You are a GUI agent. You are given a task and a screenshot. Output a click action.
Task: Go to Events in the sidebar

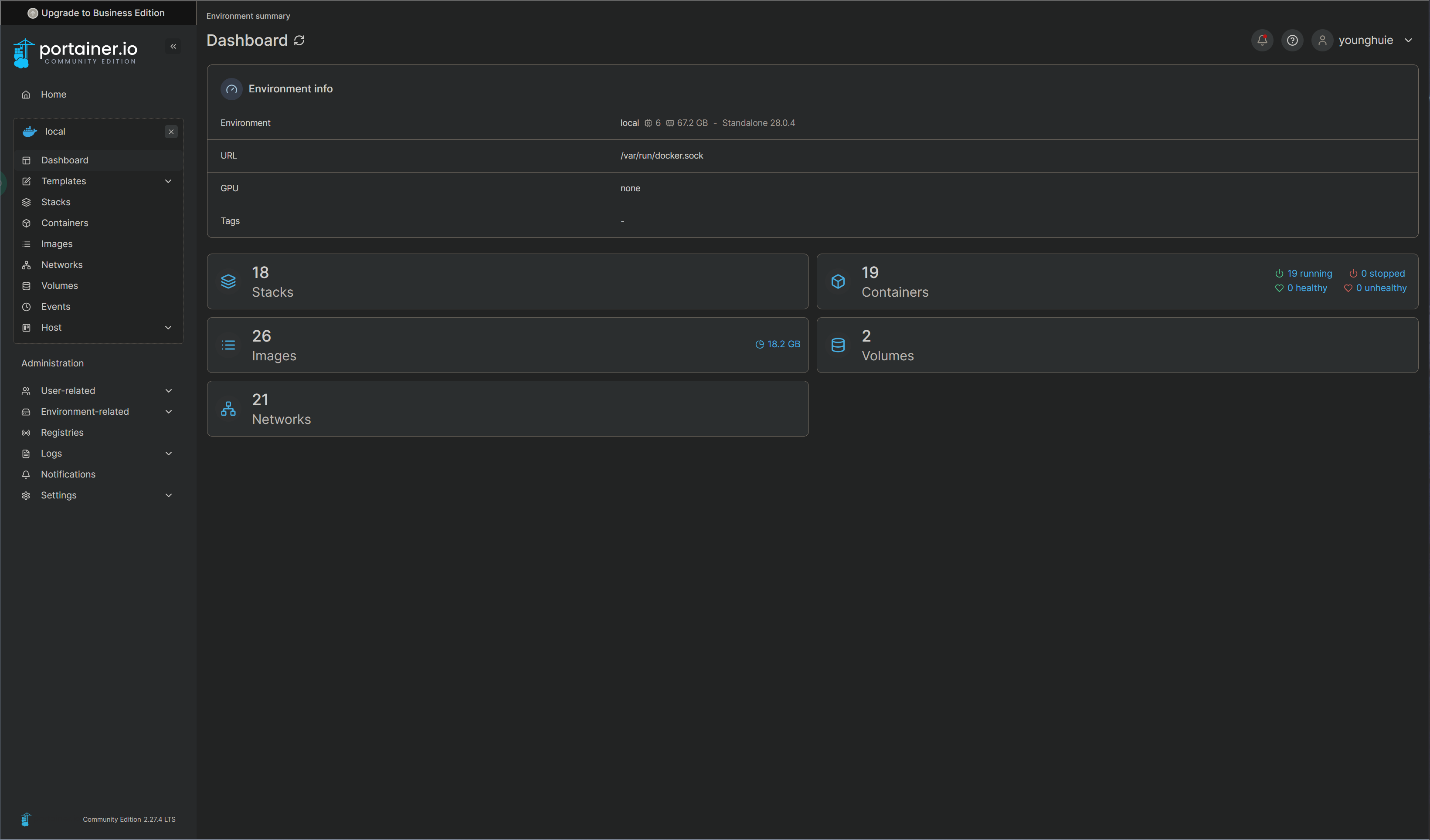[56, 307]
